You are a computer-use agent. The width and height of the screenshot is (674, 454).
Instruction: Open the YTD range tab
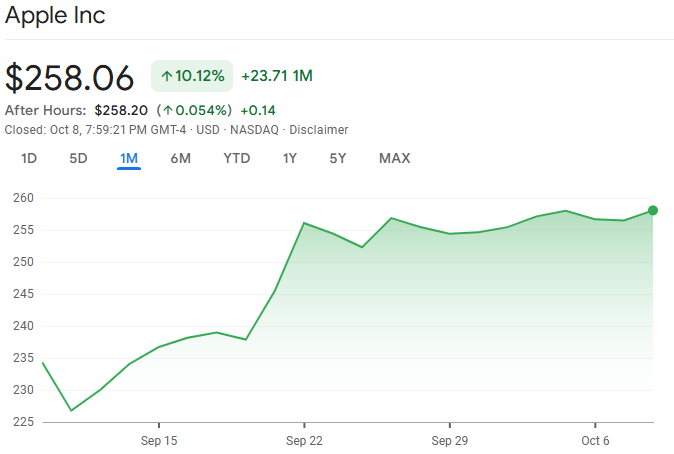click(236, 158)
